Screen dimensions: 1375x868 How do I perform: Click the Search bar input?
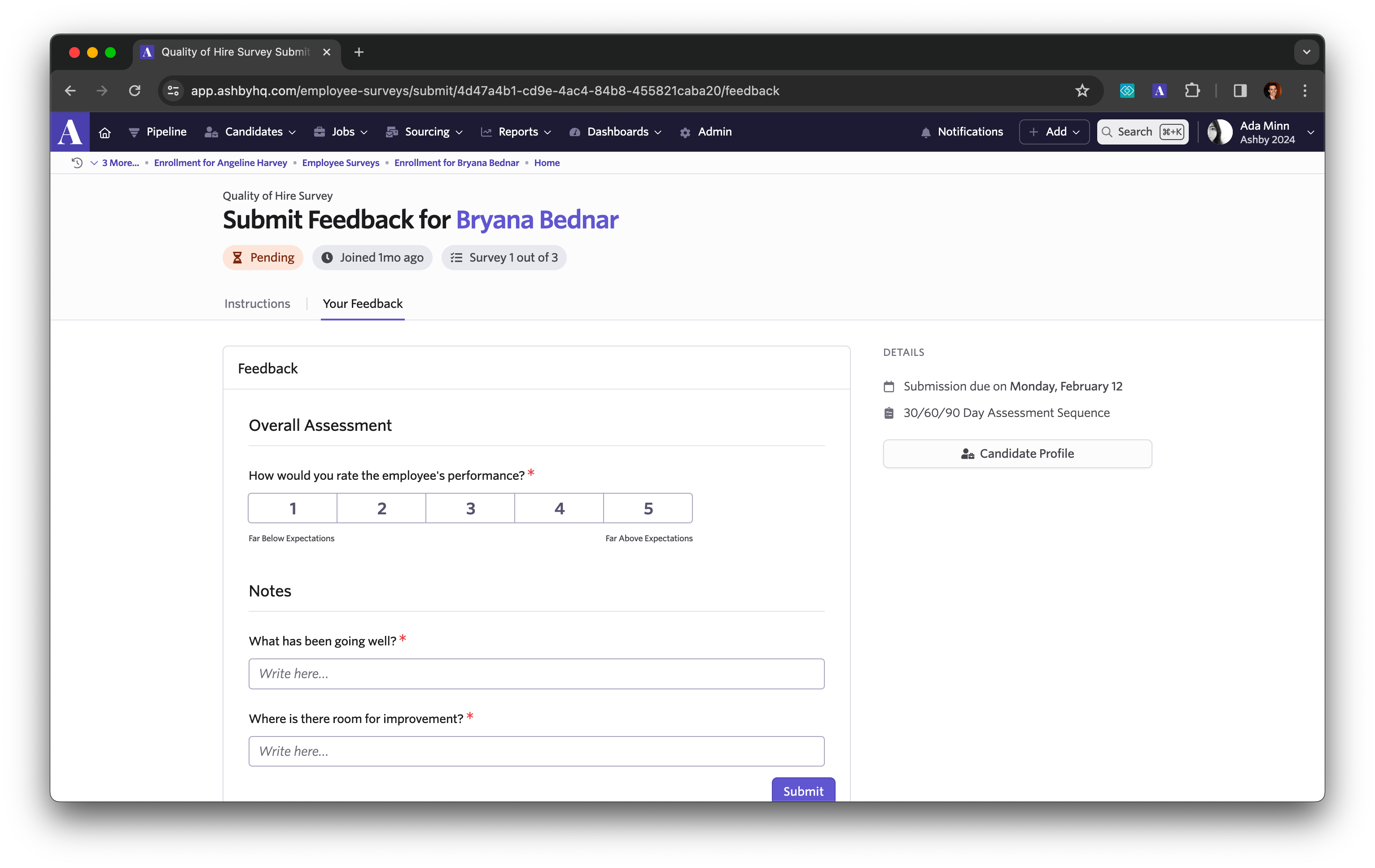pos(1141,131)
